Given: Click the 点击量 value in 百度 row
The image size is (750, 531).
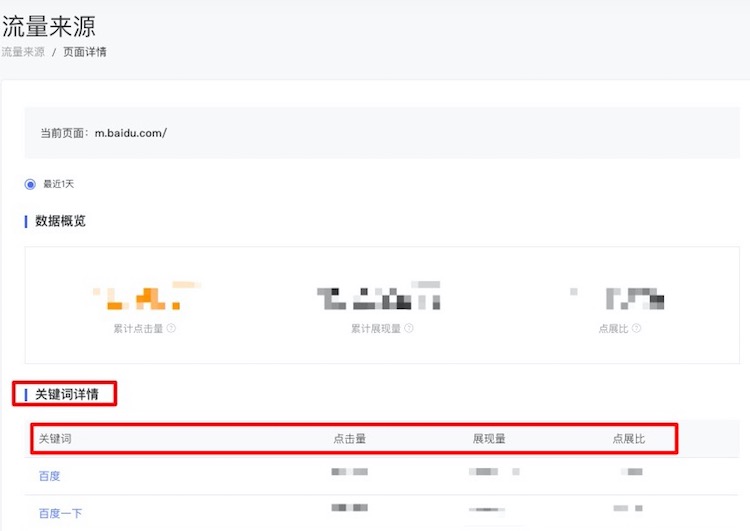Looking at the screenshot, I should click(x=349, y=471).
